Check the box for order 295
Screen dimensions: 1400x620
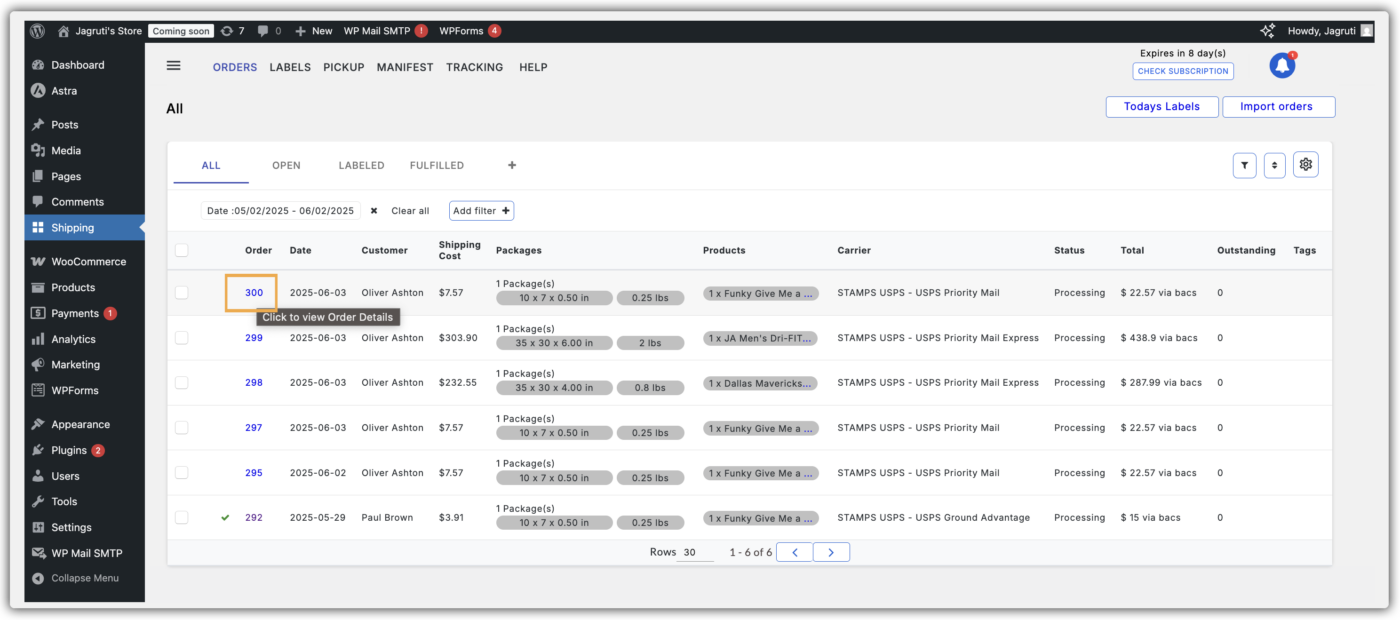click(181, 473)
